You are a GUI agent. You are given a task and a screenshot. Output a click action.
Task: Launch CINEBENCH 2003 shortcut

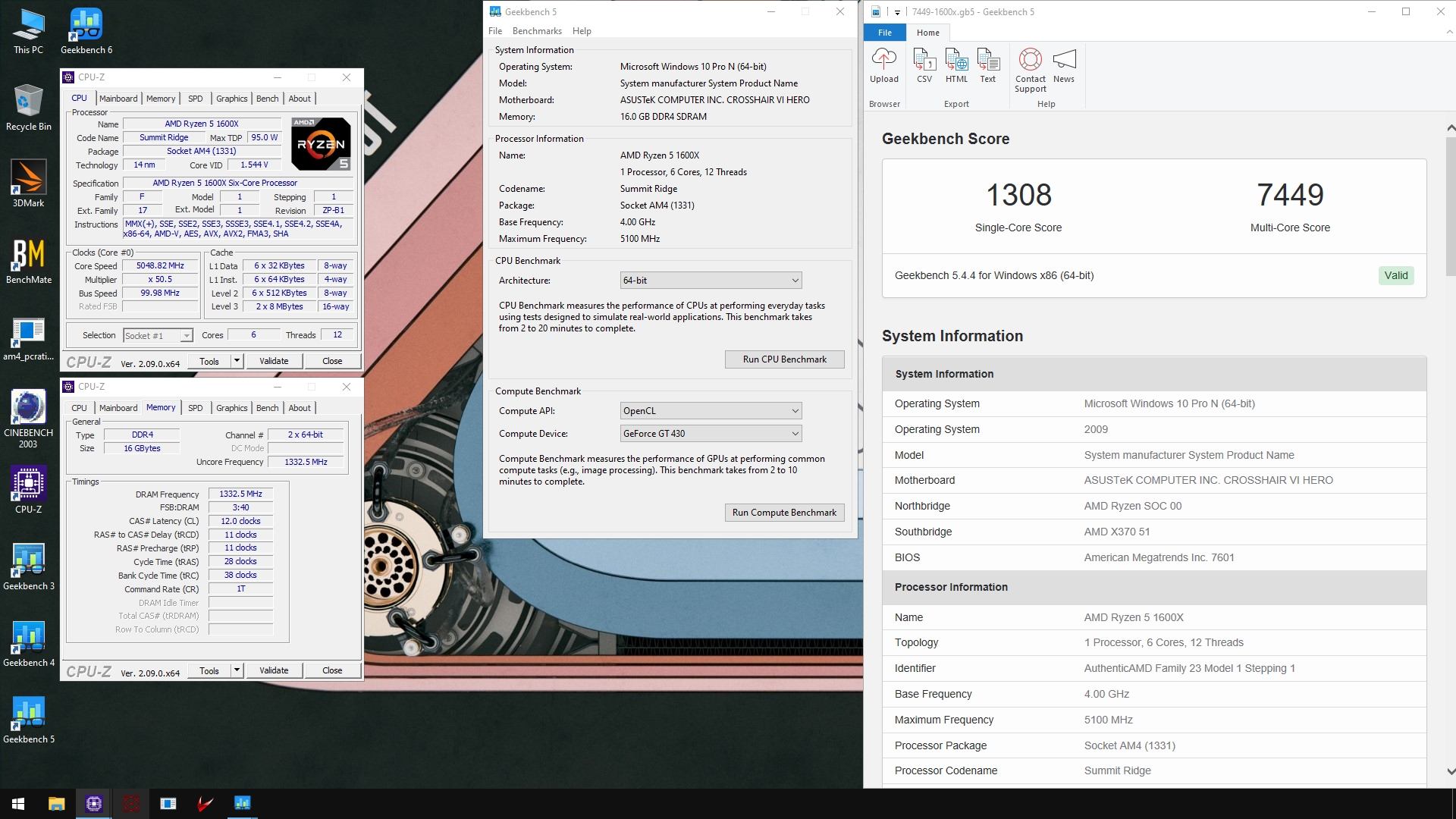tap(28, 419)
